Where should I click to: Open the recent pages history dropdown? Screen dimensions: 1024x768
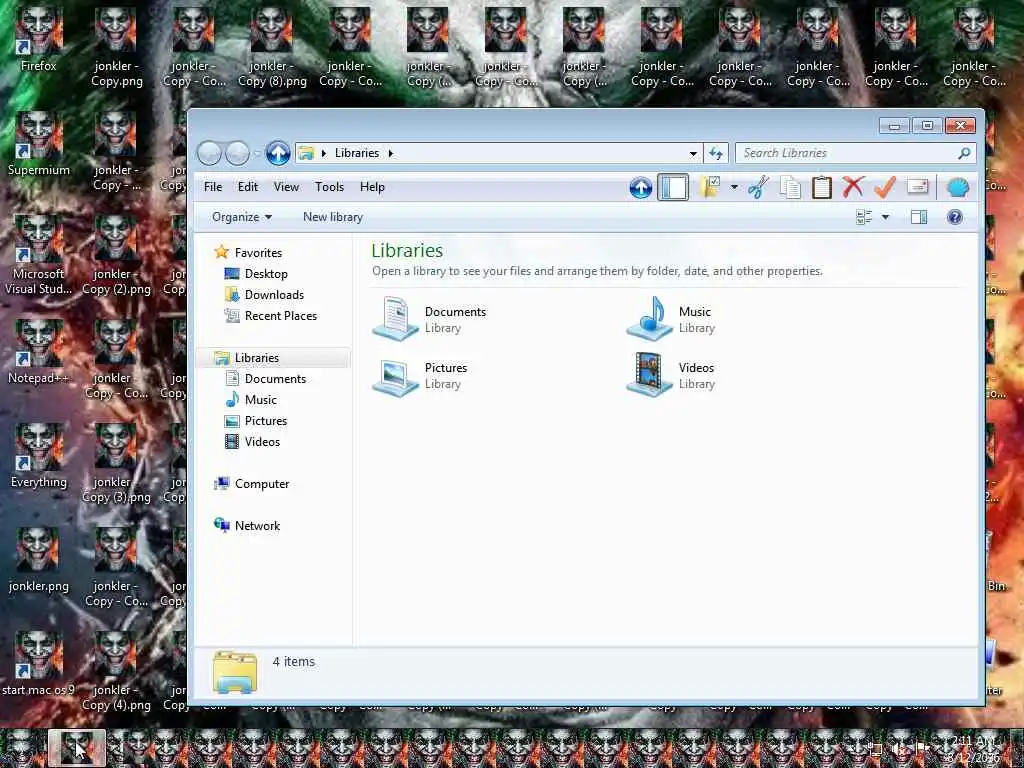click(x=257, y=153)
